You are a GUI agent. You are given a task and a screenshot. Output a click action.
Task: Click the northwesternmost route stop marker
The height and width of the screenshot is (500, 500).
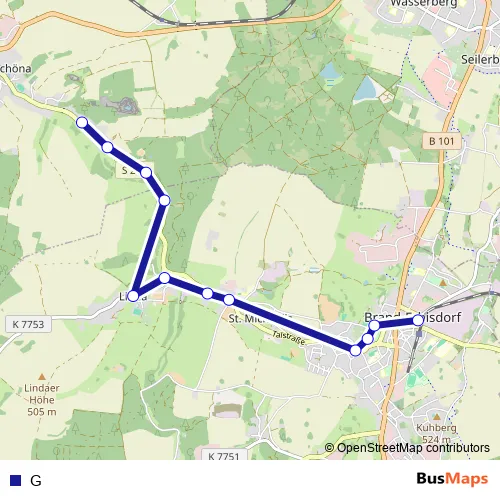pos(82,123)
